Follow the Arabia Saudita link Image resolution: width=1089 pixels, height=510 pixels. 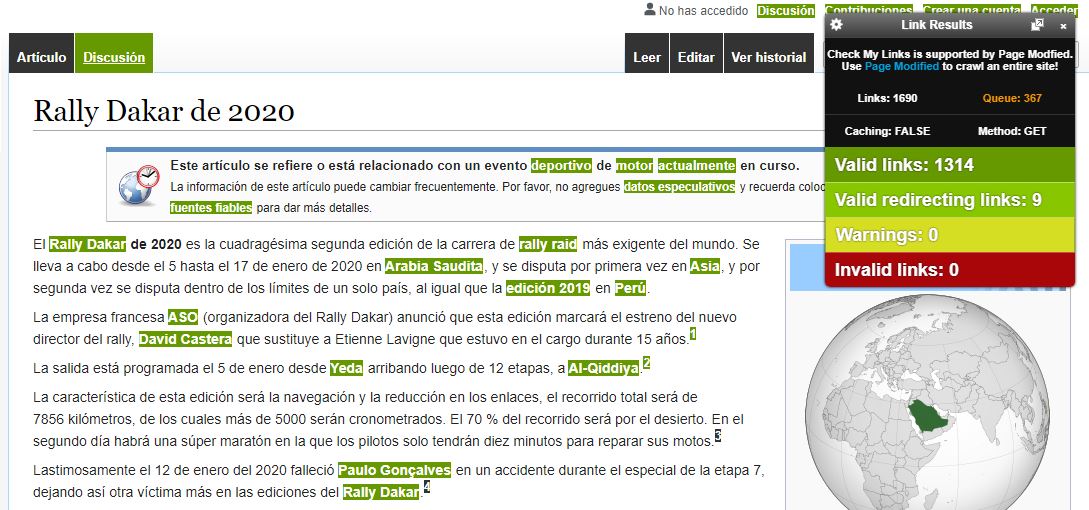click(x=434, y=266)
